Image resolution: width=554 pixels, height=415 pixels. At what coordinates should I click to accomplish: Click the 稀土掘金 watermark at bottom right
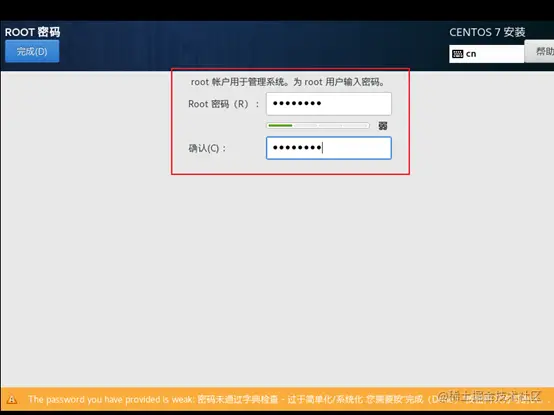click(489, 396)
